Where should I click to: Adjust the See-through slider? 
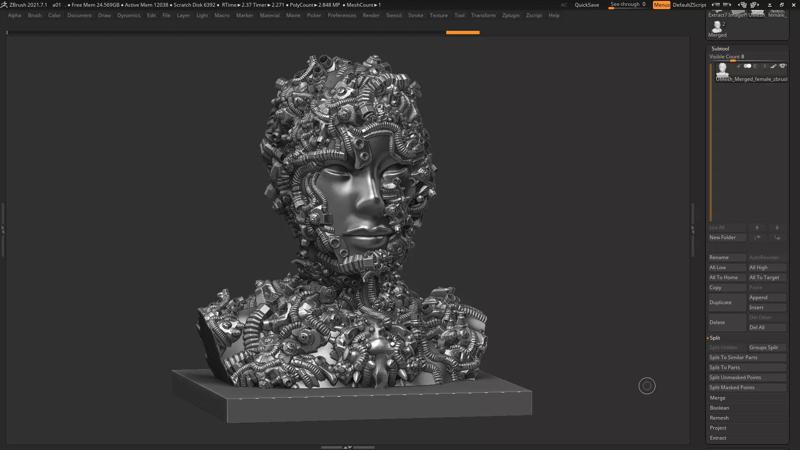tap(627, 5)
